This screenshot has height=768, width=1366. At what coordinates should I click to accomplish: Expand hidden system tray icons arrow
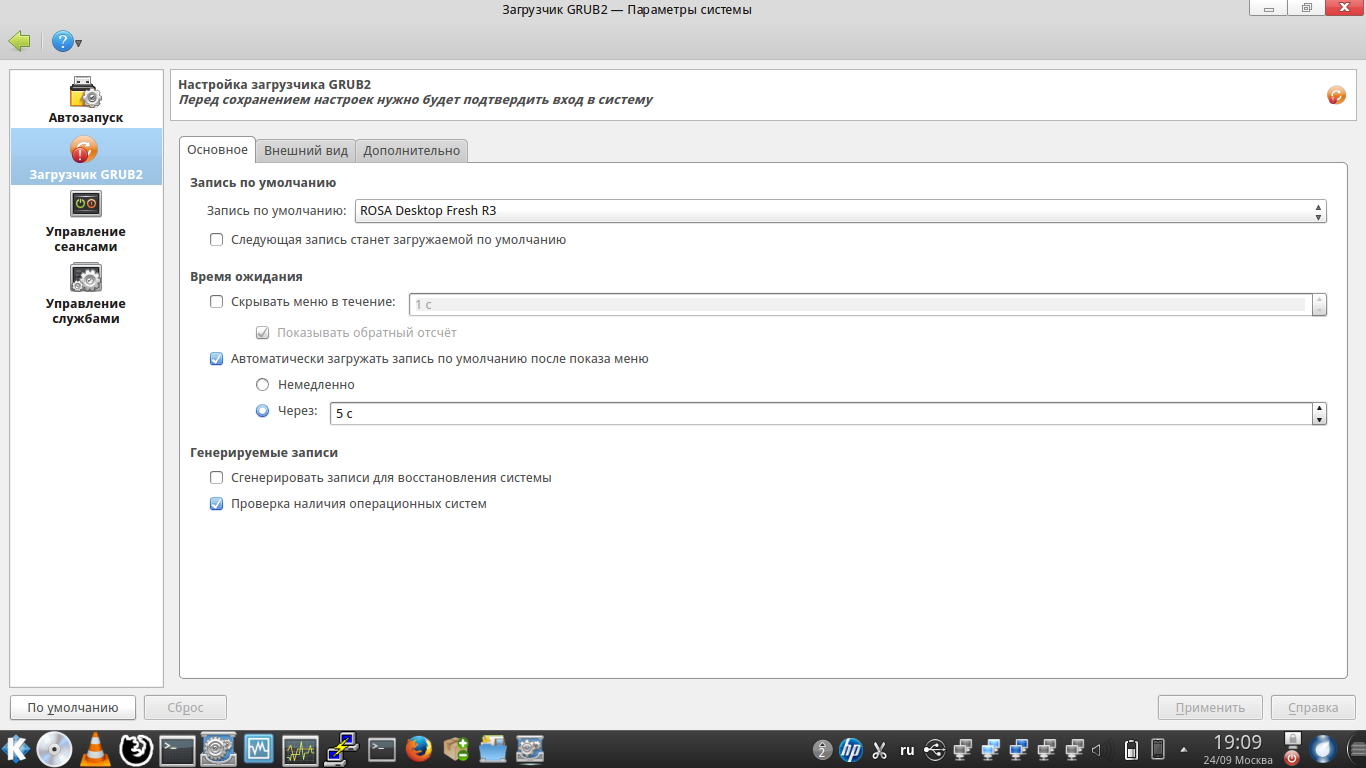pyautogui.click(x=1184, y=749)
